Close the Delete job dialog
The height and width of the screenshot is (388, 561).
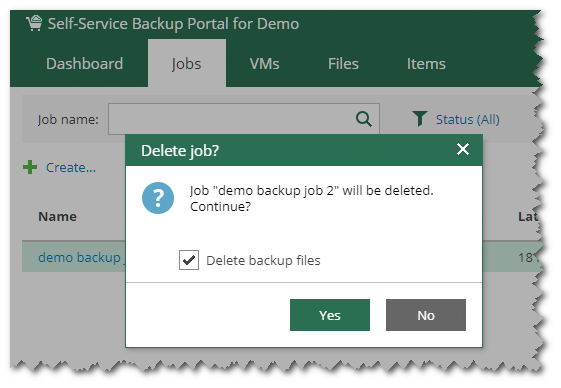pyautogui.click(x=463, y=149)
